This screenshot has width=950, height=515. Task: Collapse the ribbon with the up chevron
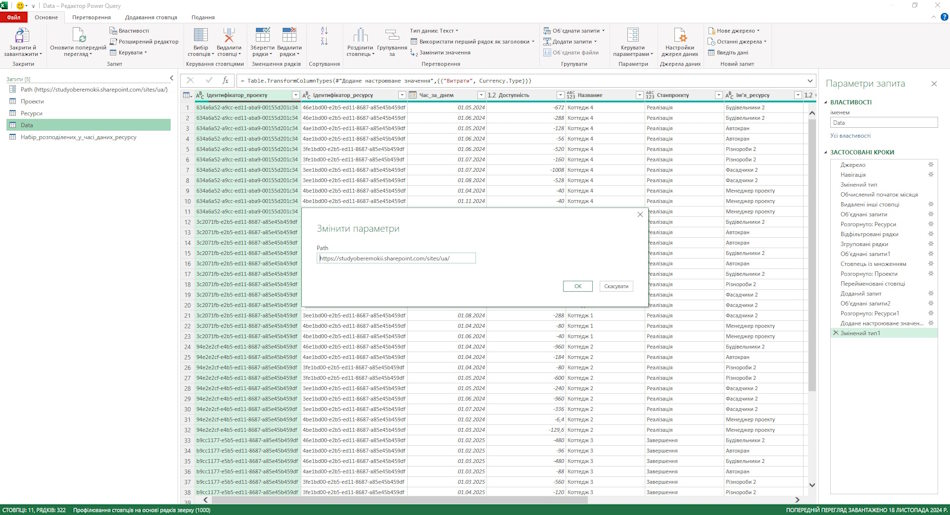pos(934,17)
